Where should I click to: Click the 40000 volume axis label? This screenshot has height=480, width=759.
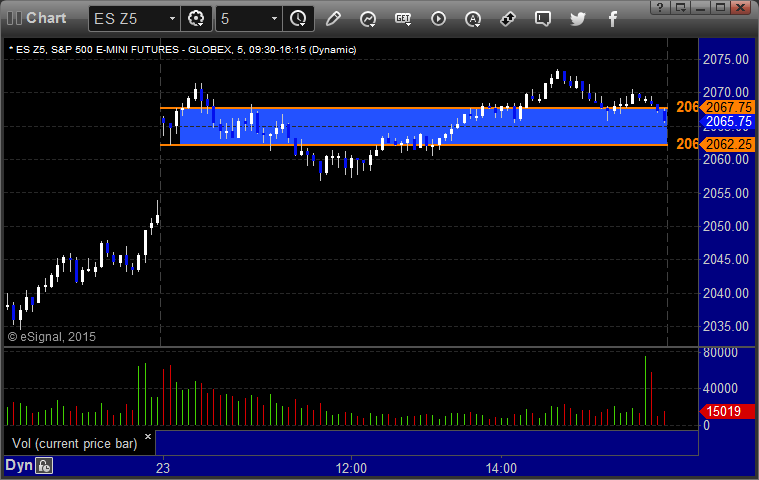720,389
